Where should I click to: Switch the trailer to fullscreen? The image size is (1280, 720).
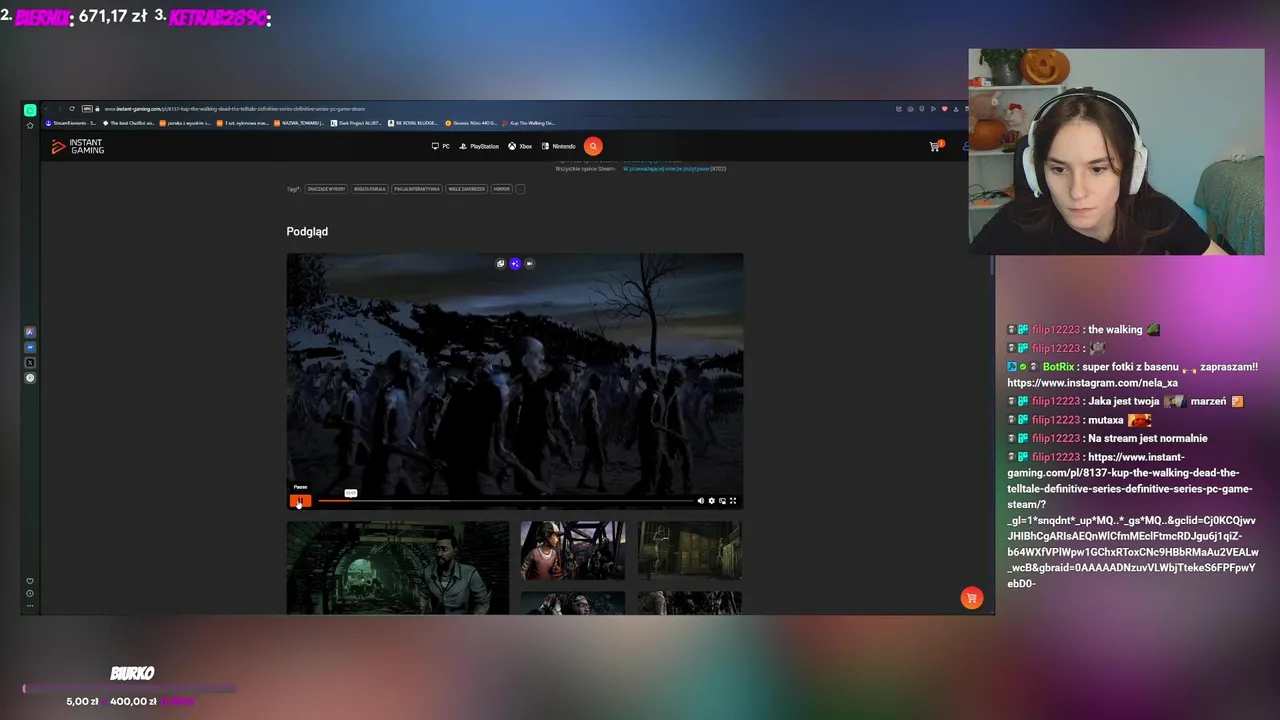(733, 501)
